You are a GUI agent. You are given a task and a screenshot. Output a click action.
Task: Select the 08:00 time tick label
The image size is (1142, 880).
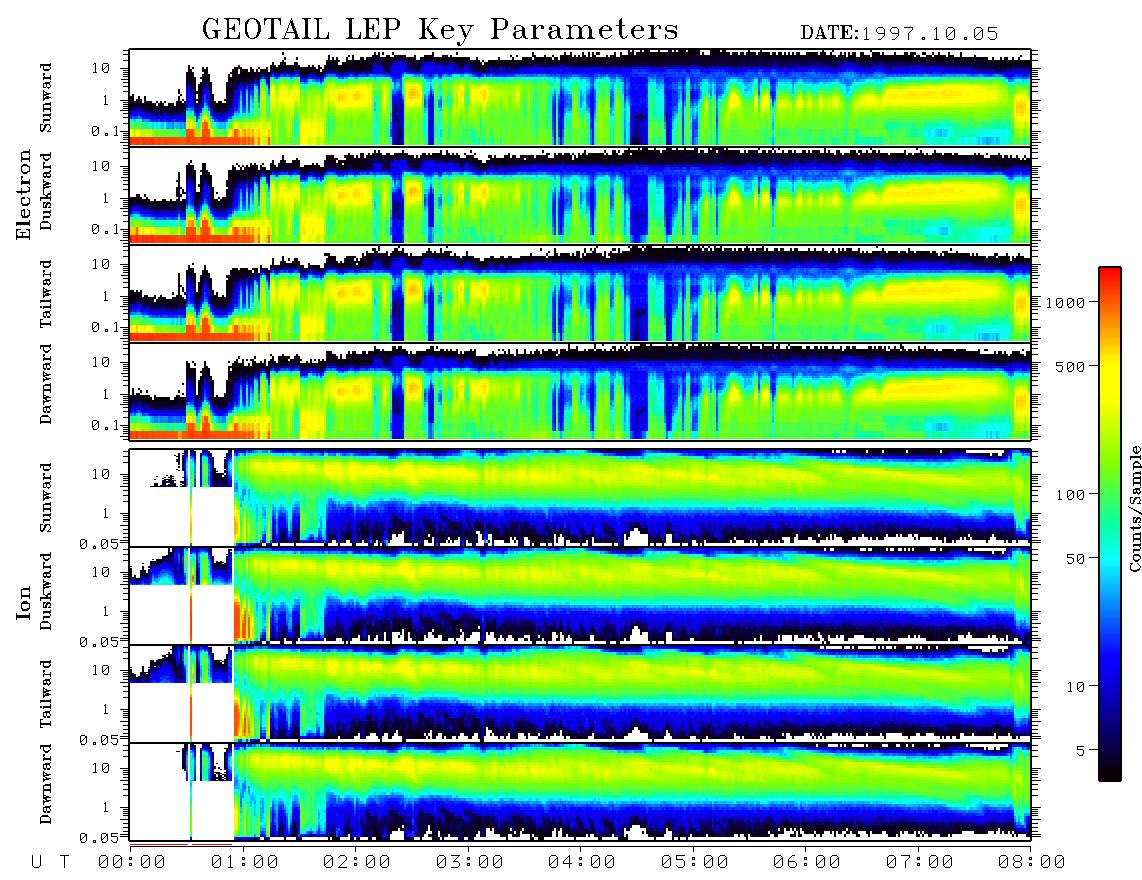tap(1032, 862)
